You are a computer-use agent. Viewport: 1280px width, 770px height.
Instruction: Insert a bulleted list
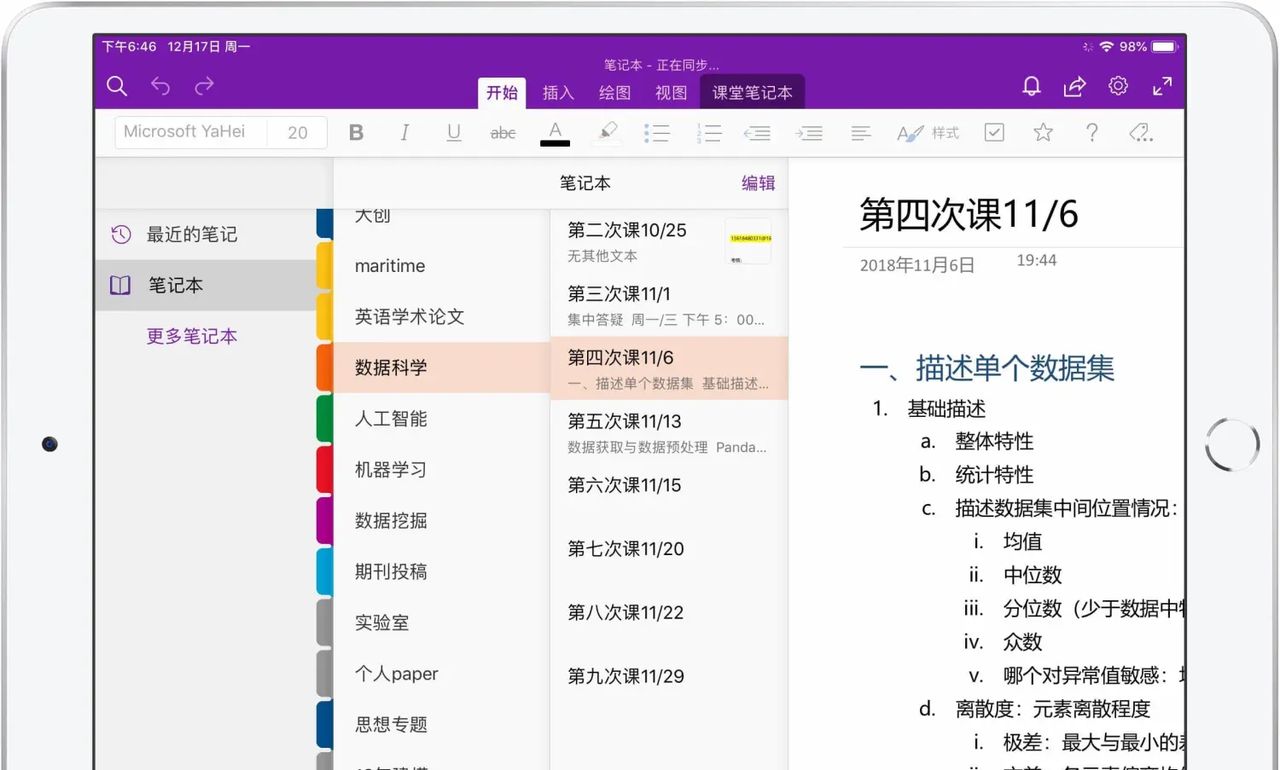[657, 133]
